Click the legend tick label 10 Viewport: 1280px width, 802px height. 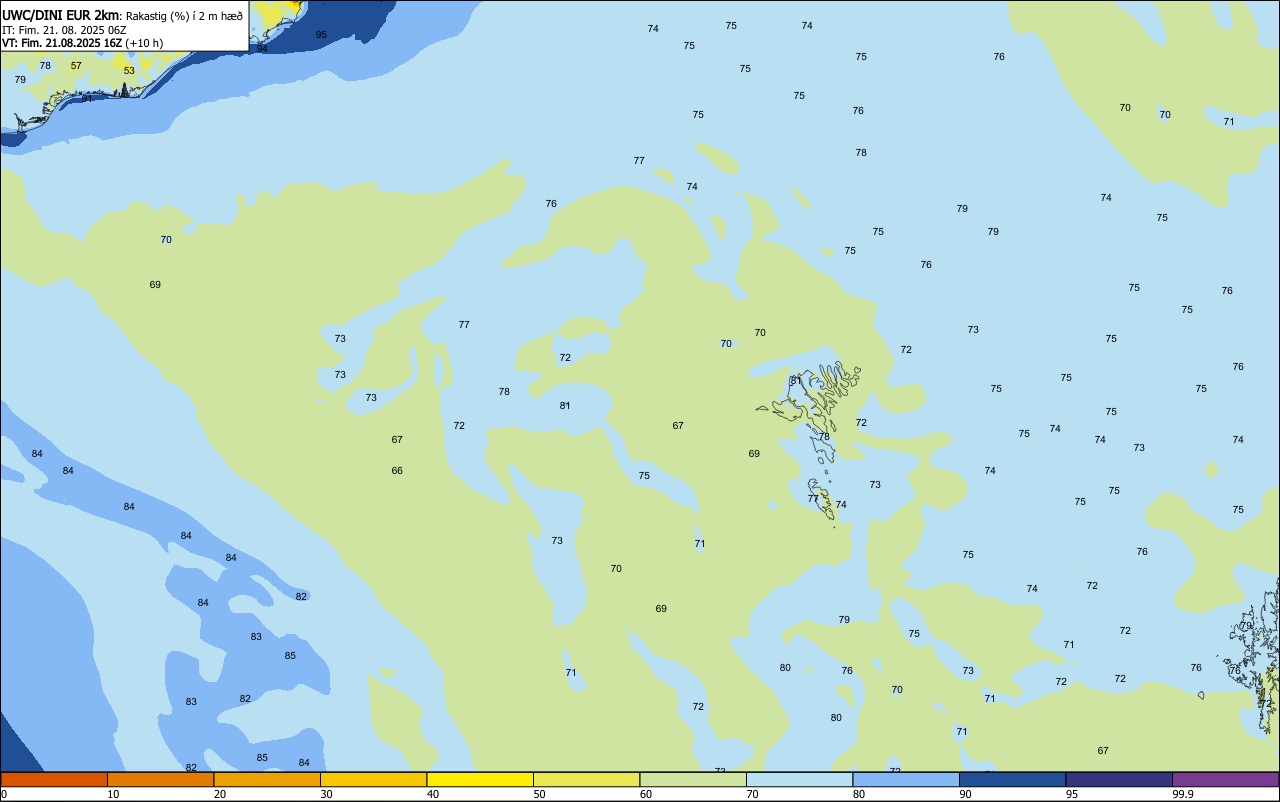pyautogui.click(x=114, y=794)
